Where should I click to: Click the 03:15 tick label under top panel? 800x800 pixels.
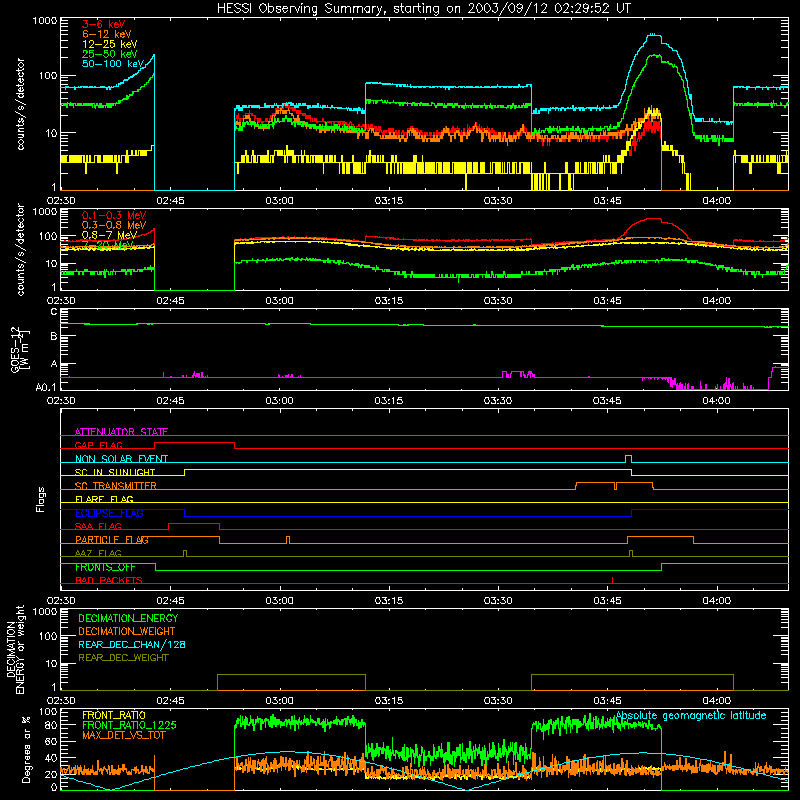point(389,201)
